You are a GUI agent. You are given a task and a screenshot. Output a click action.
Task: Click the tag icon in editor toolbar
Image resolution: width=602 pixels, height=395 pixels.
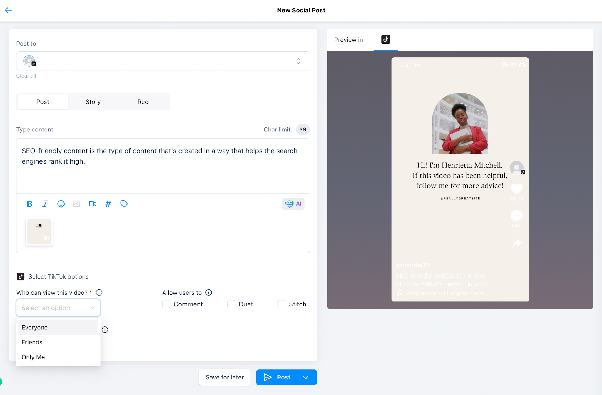click(124, 204)
